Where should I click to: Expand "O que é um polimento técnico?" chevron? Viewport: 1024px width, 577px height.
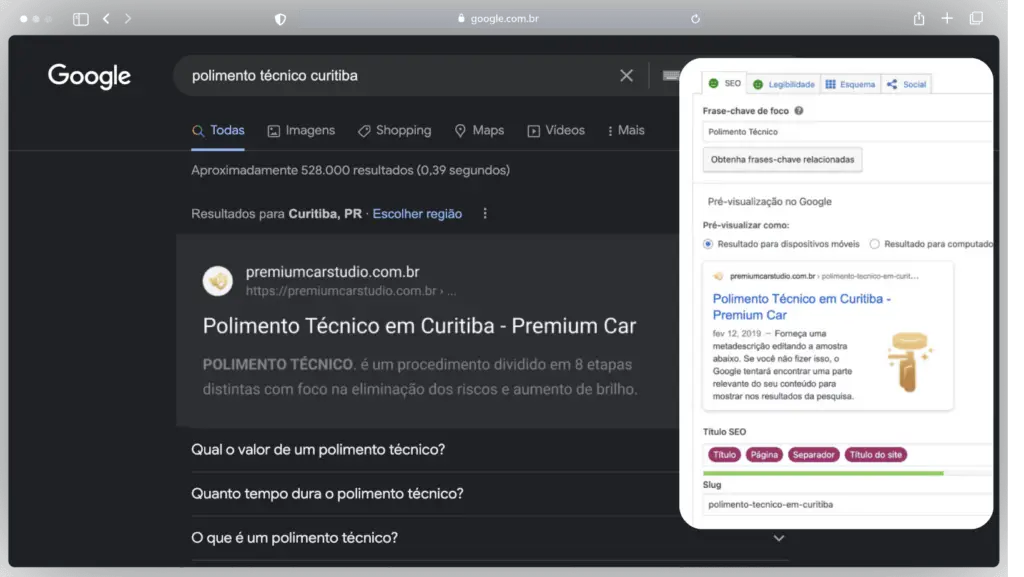[779, 538]
